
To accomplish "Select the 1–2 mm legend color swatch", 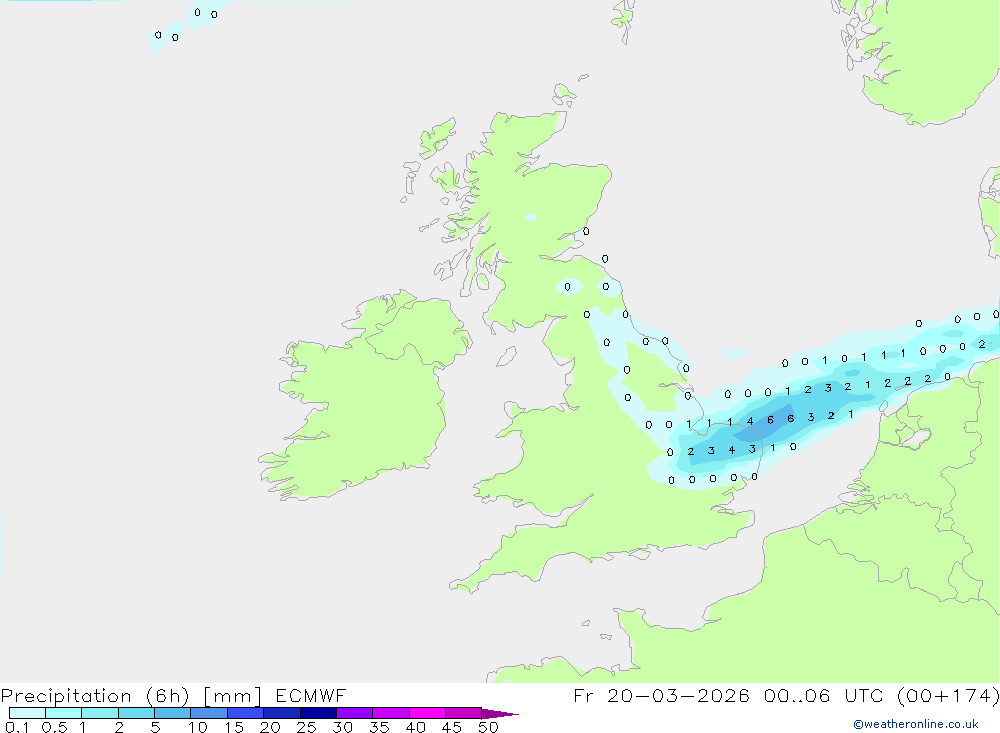I will coord(100,713).
